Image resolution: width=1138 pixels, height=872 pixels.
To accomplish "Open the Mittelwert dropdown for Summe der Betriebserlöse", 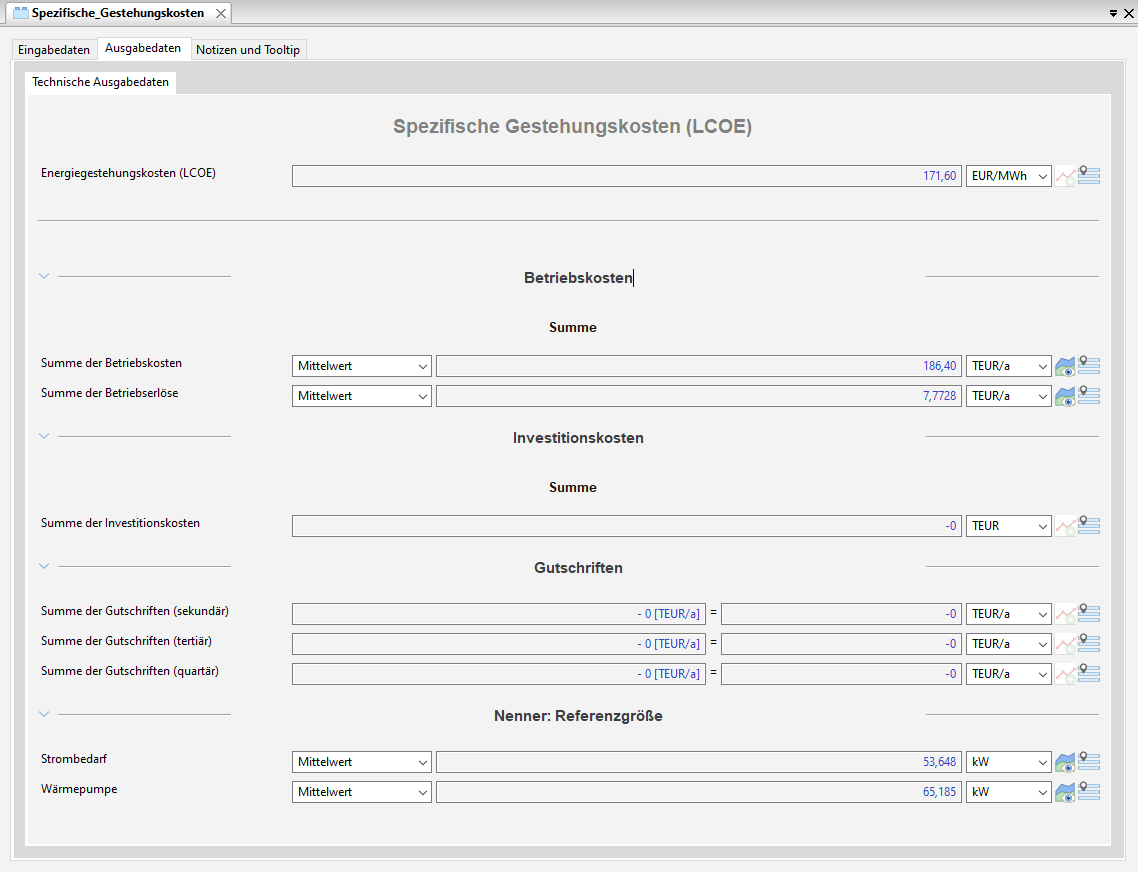I will (362, 396).
